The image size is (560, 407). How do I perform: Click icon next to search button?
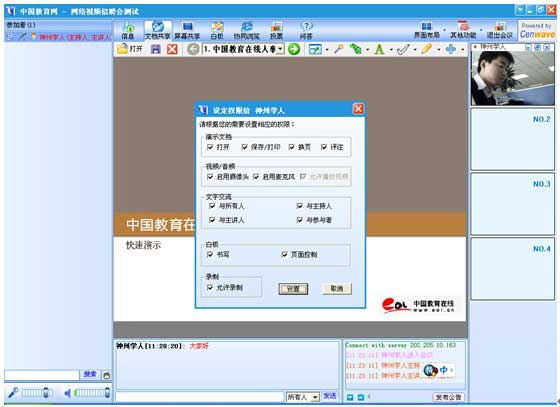pyautogui.click(x=106, y=375)
